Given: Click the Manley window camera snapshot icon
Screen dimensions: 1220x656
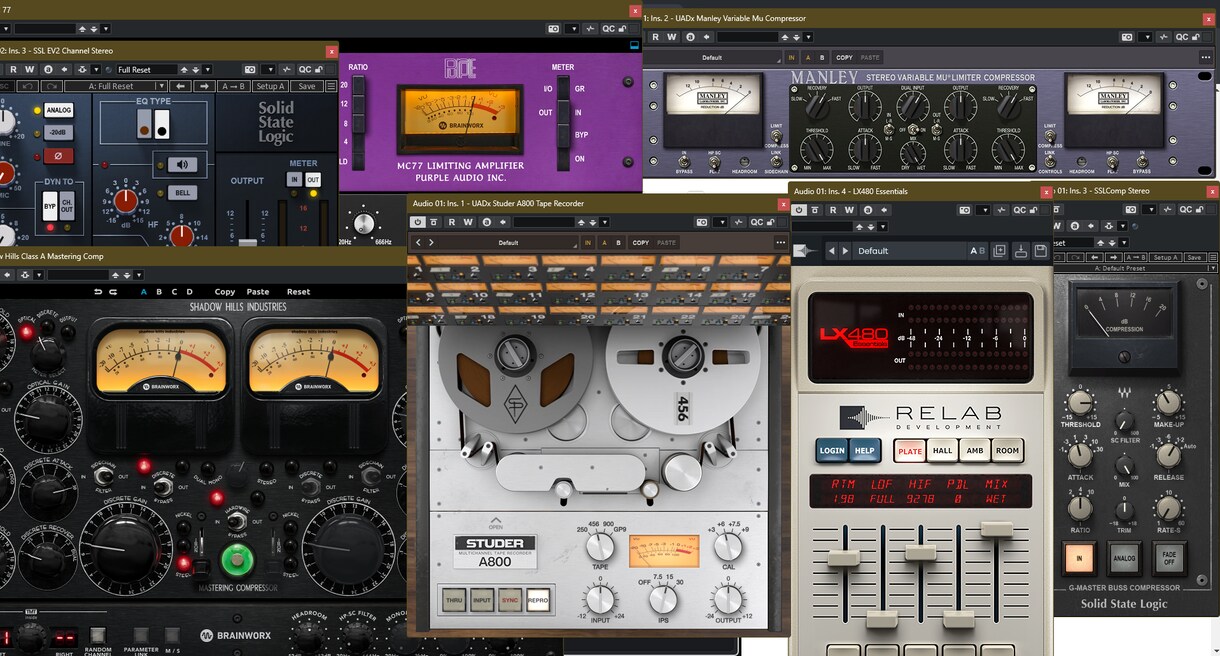Looking at the screenshot, I should [1129, 37].
